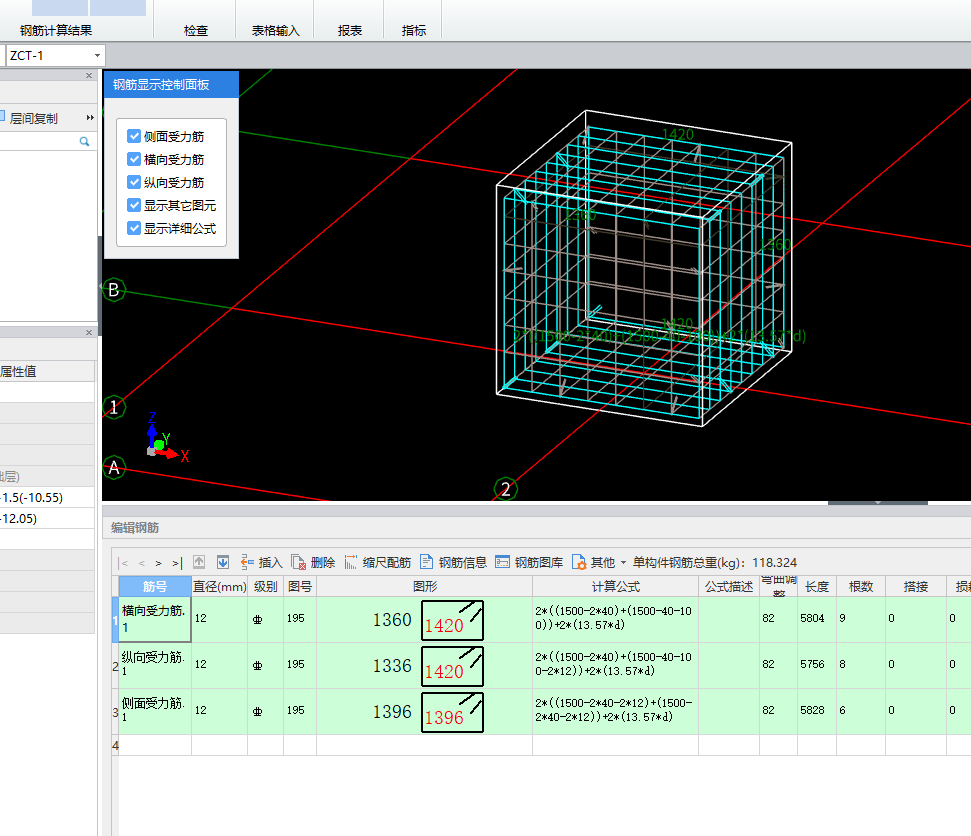
Task: Expand the ZCT-1 component dropdown
Action: (97, 56)
